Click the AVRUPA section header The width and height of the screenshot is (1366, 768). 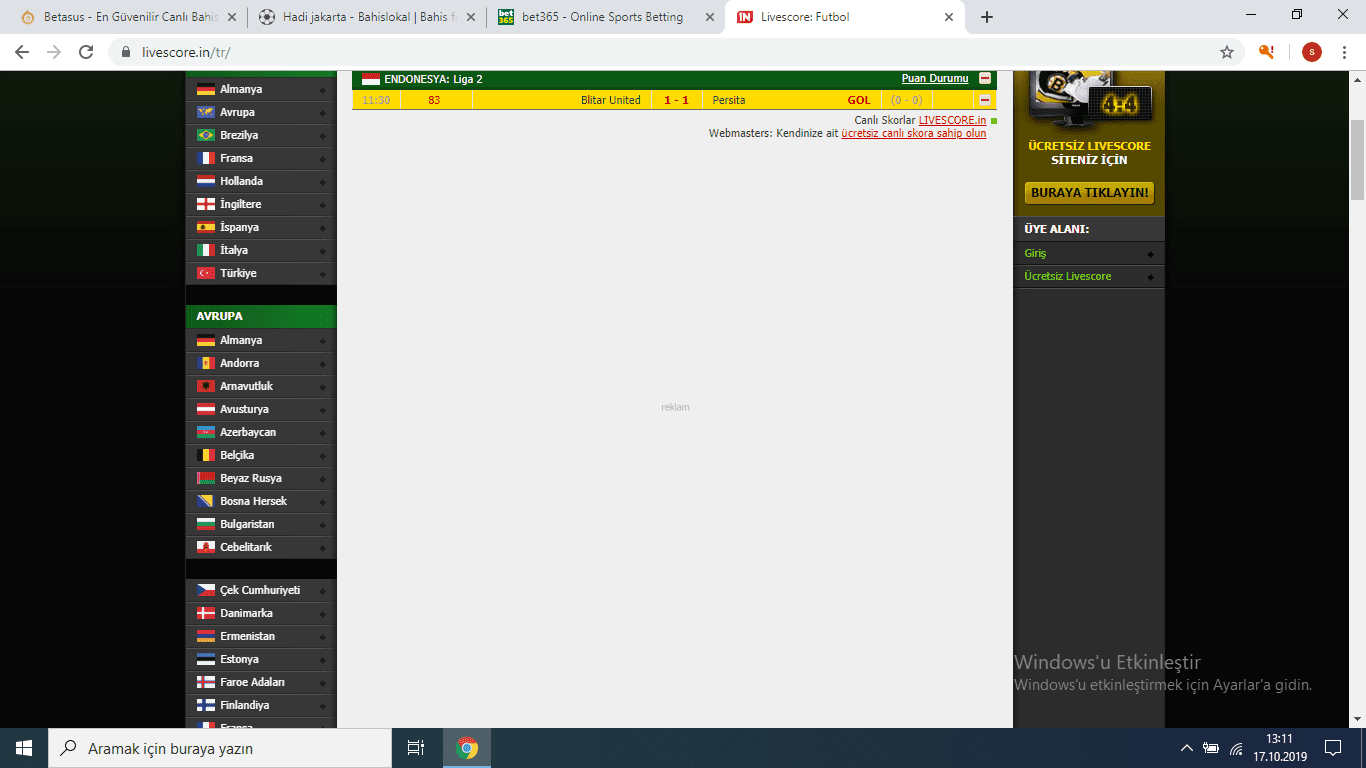tap(261, 316)
